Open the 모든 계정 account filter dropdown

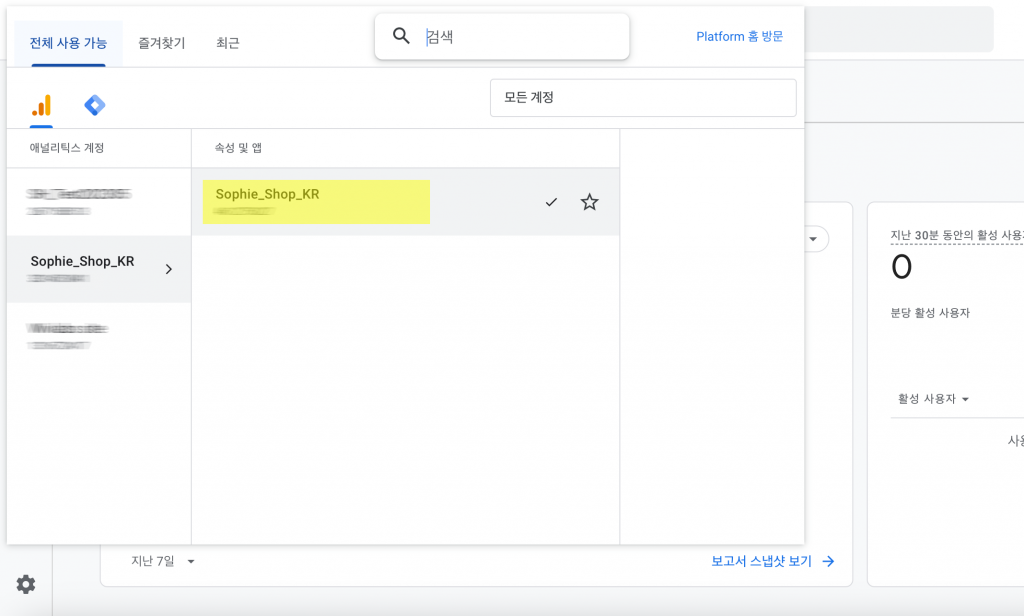(643, 97)
